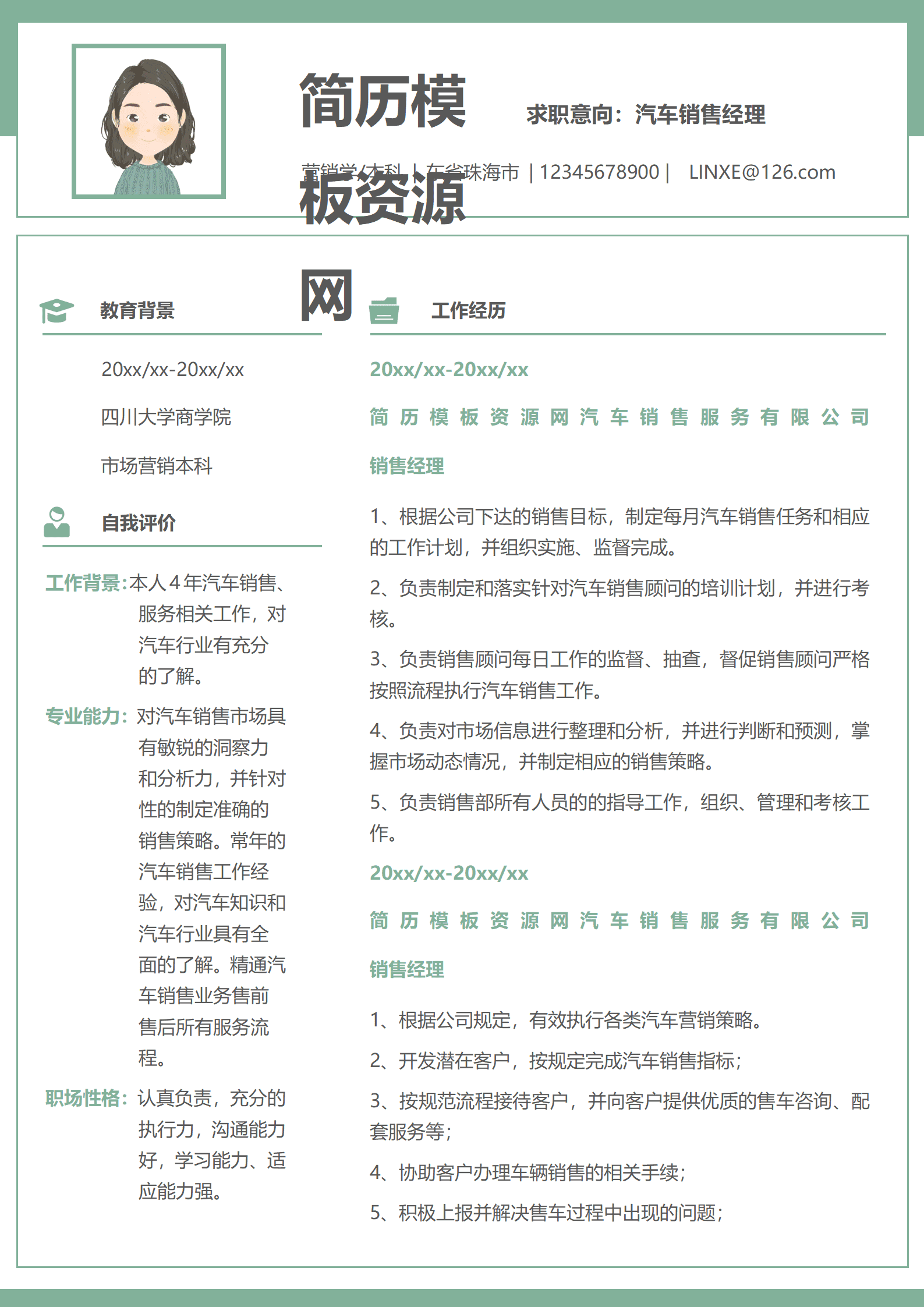Click the second company name line

coord(619,920)
